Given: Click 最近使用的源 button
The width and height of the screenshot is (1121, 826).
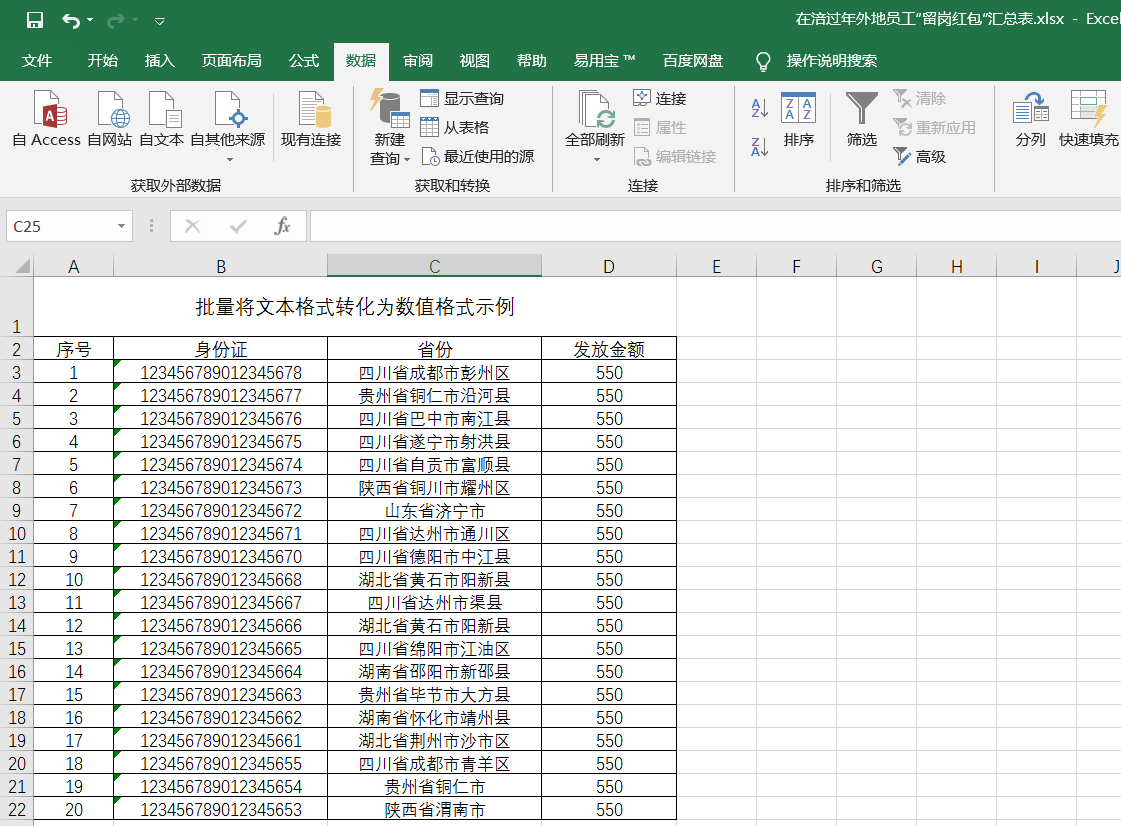Looking at the screenshot, I should [x=478, y=156].
